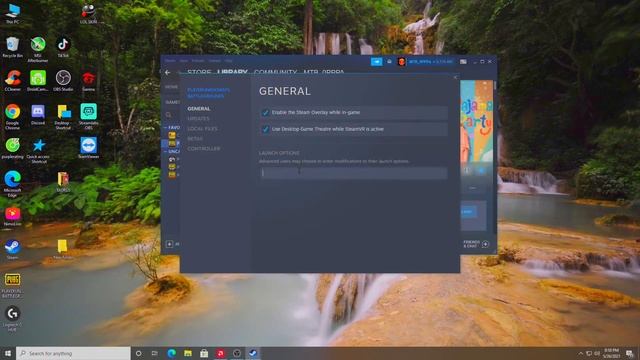This screenshot has width=640, height=360.
Task: Open TikTok desktop icon
Action: pos(63,47)
